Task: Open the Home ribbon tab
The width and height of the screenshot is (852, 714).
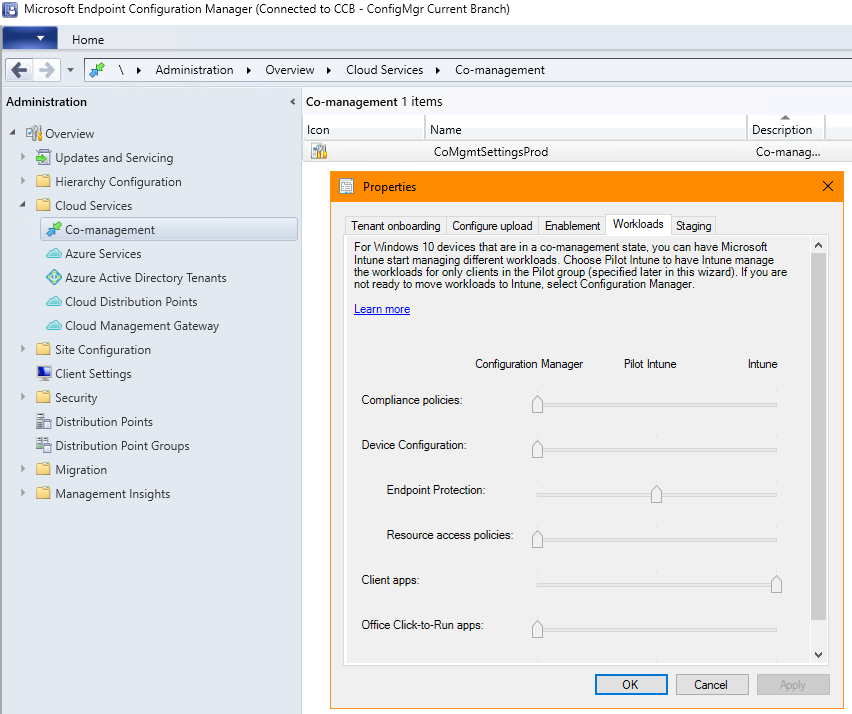Action: click(88, 40)
